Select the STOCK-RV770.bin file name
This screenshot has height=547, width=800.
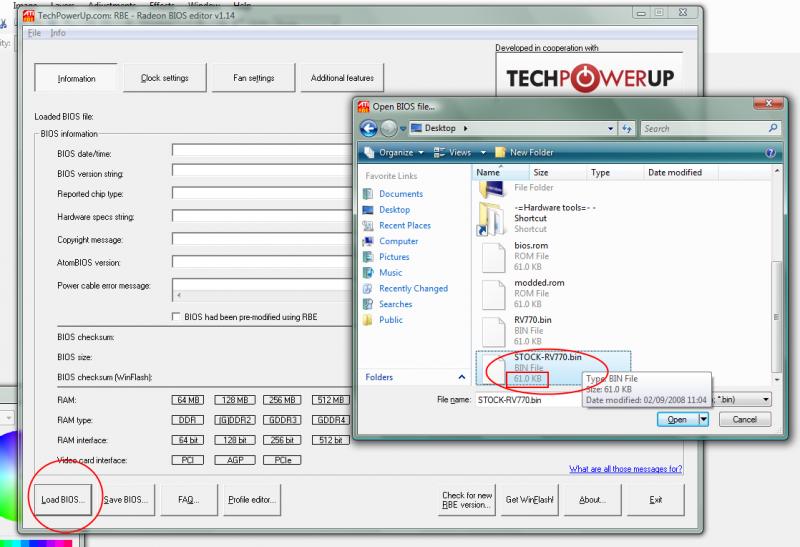[x=547, y=357]
